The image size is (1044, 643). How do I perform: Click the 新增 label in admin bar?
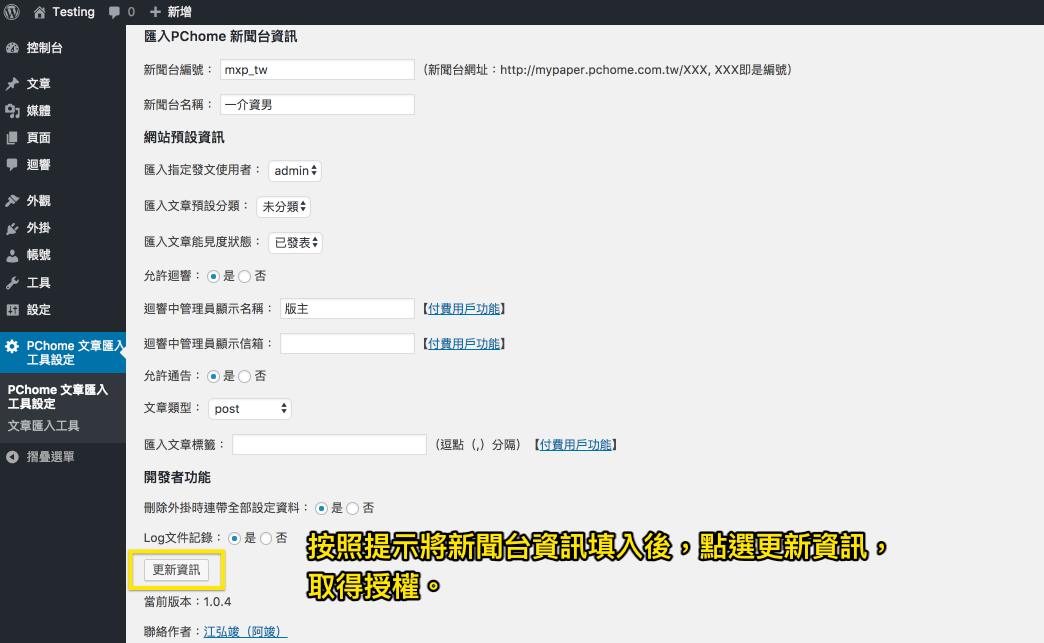tap(179, 12)
